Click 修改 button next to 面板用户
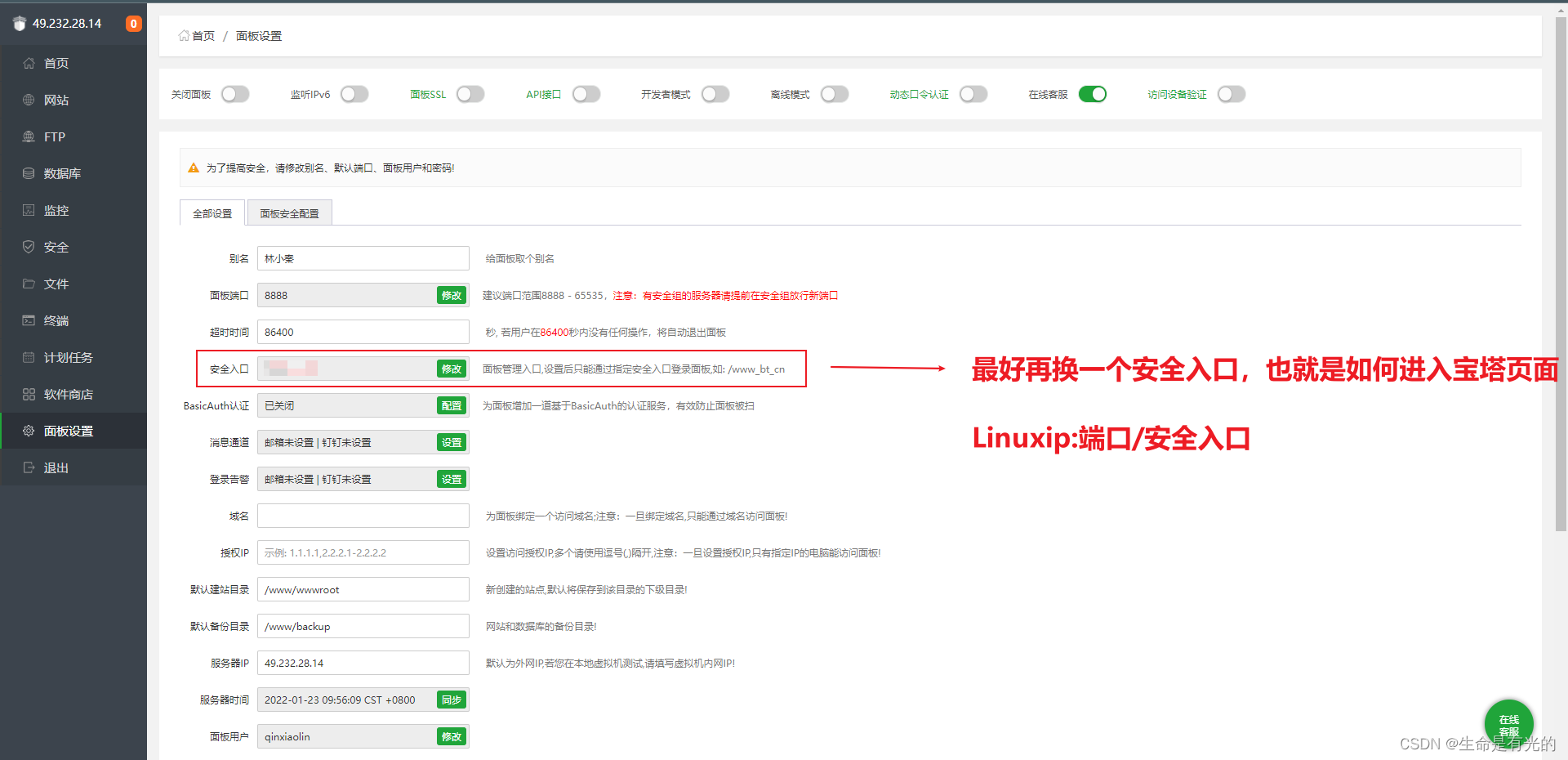Screen dimensions: 1568x760 [x=452, y=736]
